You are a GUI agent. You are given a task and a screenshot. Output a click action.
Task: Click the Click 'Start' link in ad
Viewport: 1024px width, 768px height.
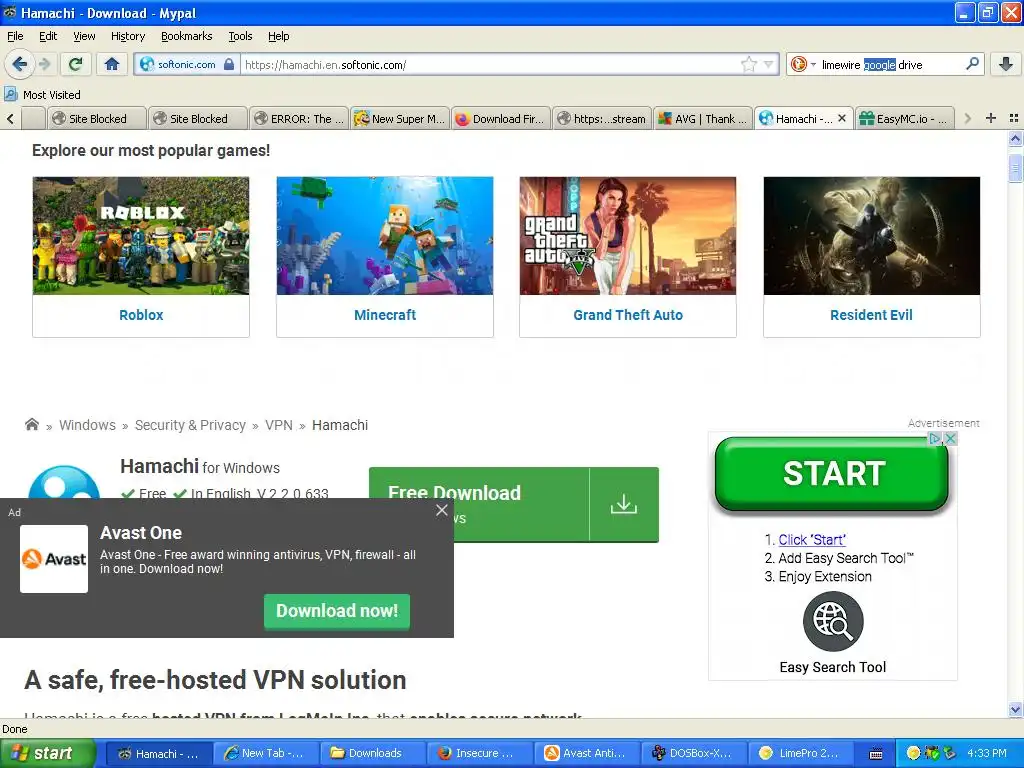[x=812, y=539]
